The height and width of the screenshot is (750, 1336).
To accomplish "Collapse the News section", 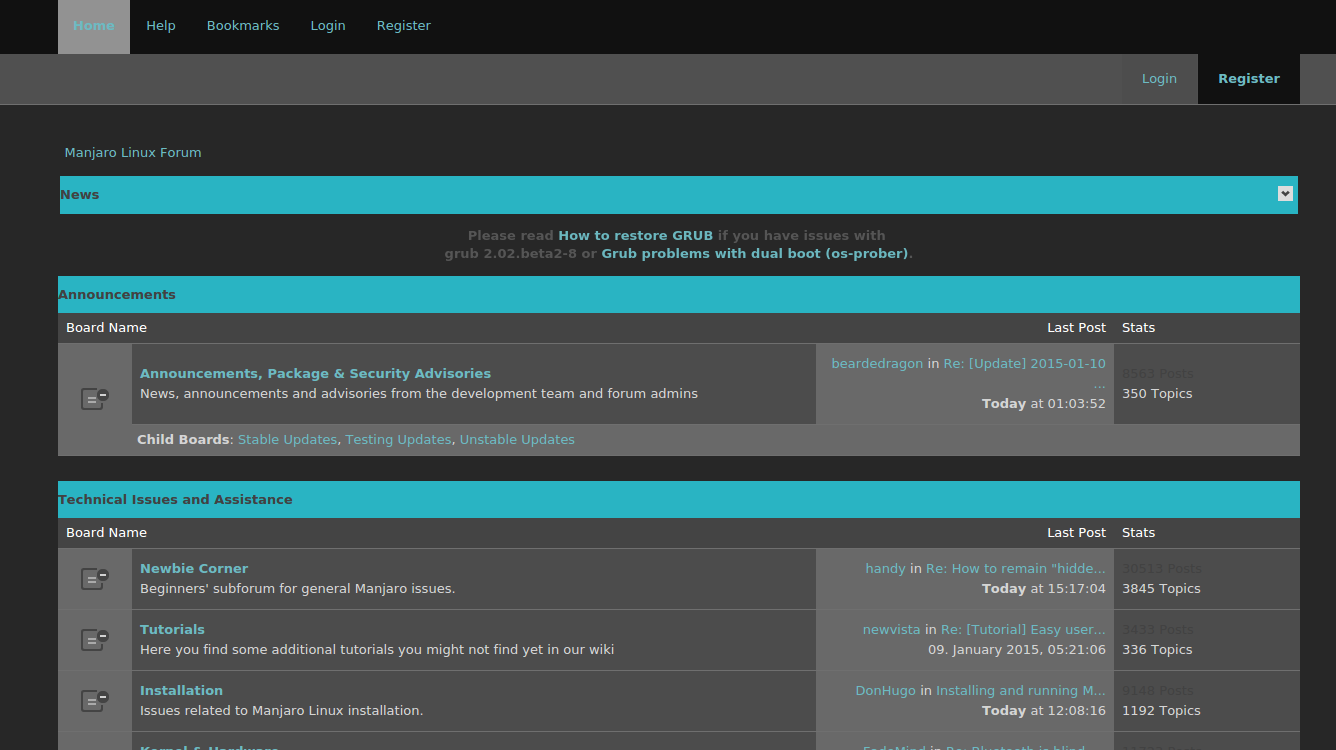I will coord(1284,193).
